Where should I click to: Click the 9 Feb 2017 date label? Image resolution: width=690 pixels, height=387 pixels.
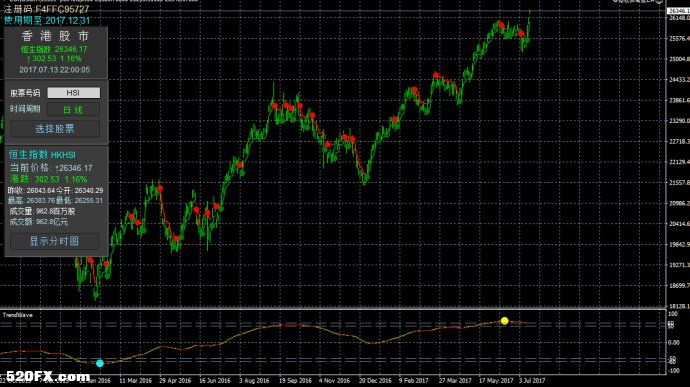click(x=414, y=380)
